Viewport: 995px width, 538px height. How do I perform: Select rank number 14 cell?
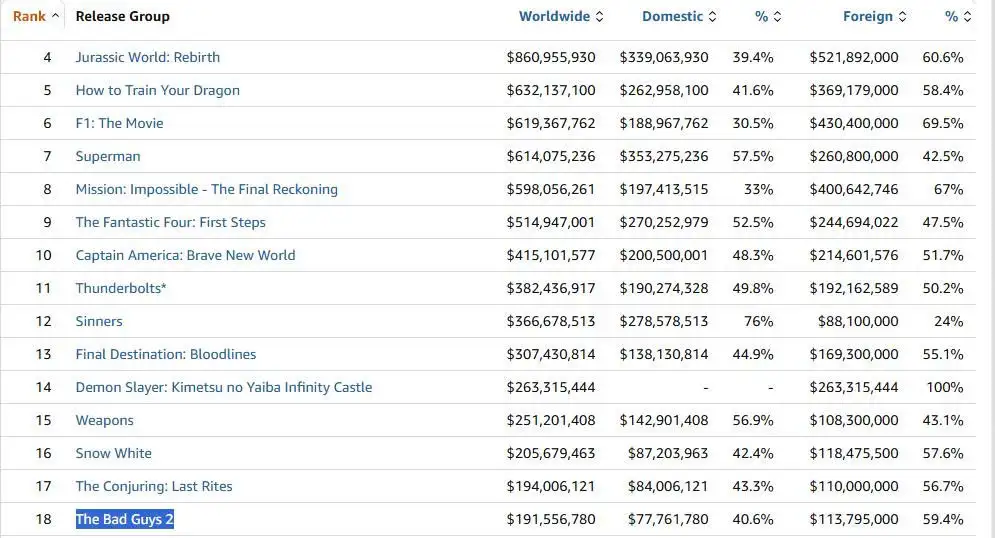43,387
